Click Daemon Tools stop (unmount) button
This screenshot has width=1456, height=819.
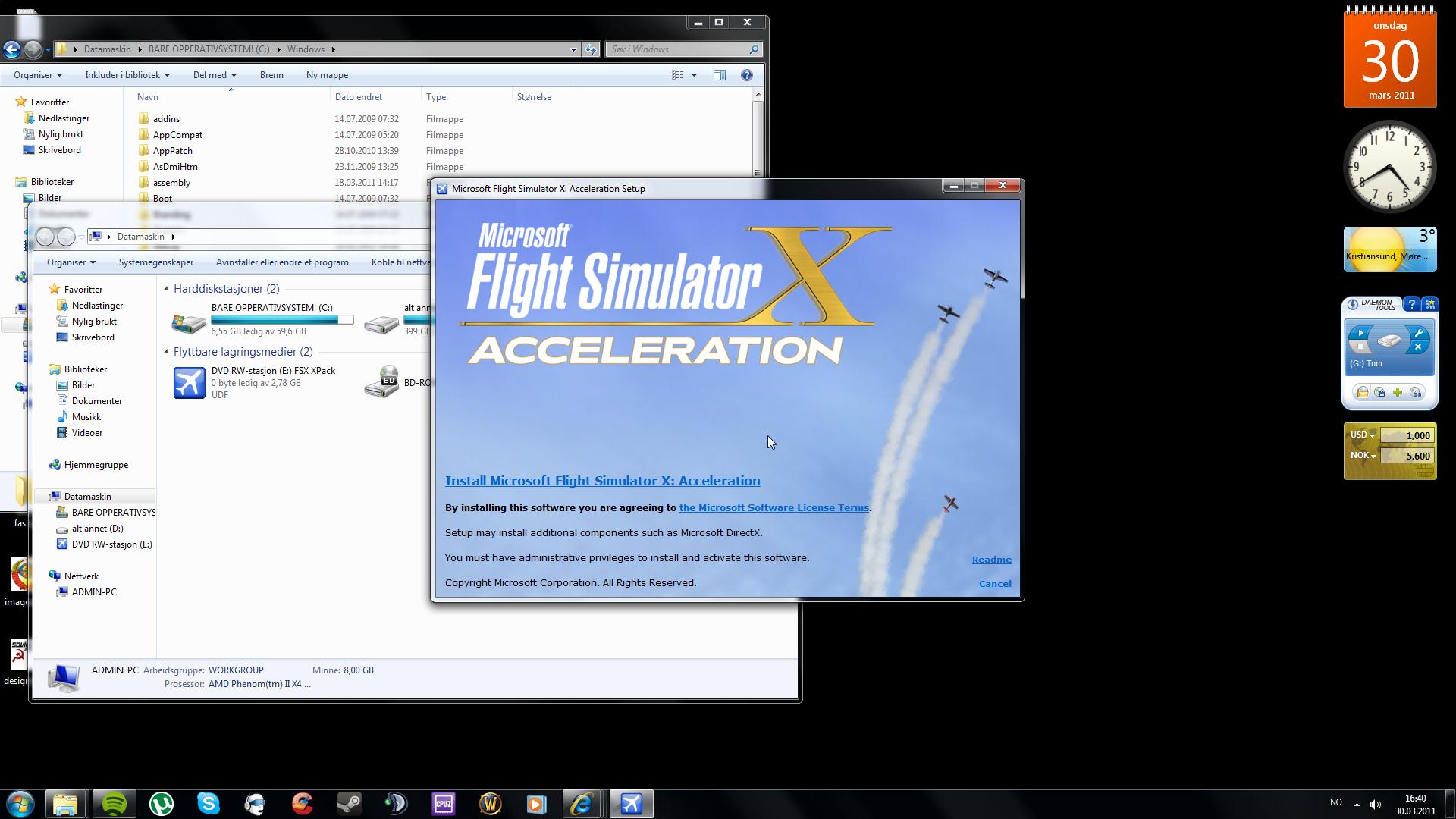(1360, 347)
